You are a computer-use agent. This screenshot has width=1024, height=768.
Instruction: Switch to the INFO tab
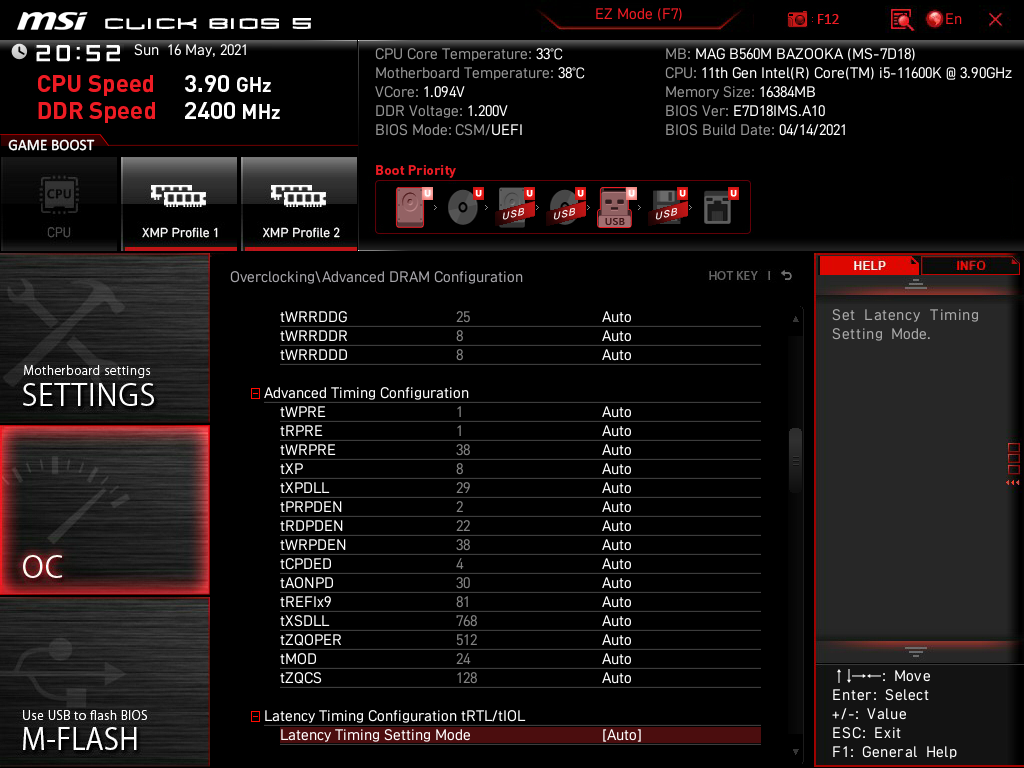[970, 266]
